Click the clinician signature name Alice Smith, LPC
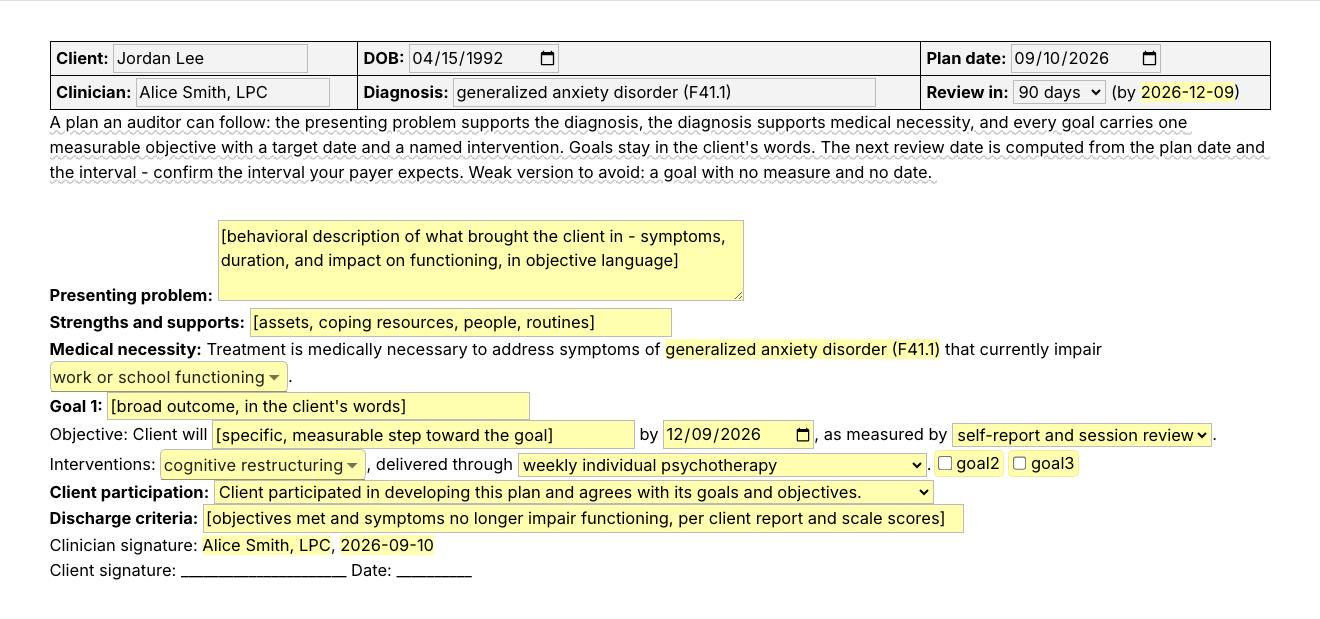Screen dimensions: 1320x619 click(267, 545)
